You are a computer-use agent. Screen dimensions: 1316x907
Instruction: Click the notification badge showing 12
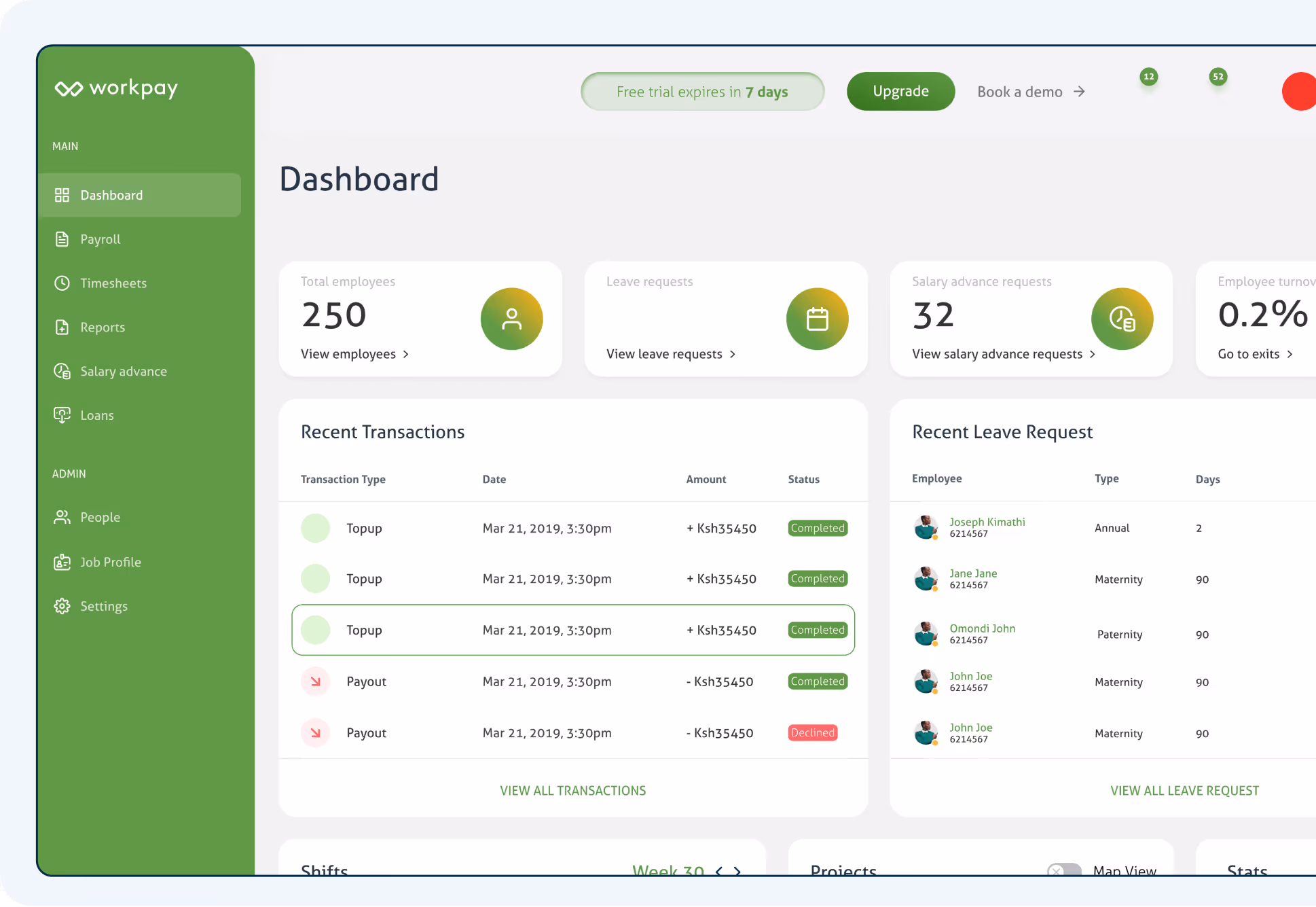(1148, 77)
